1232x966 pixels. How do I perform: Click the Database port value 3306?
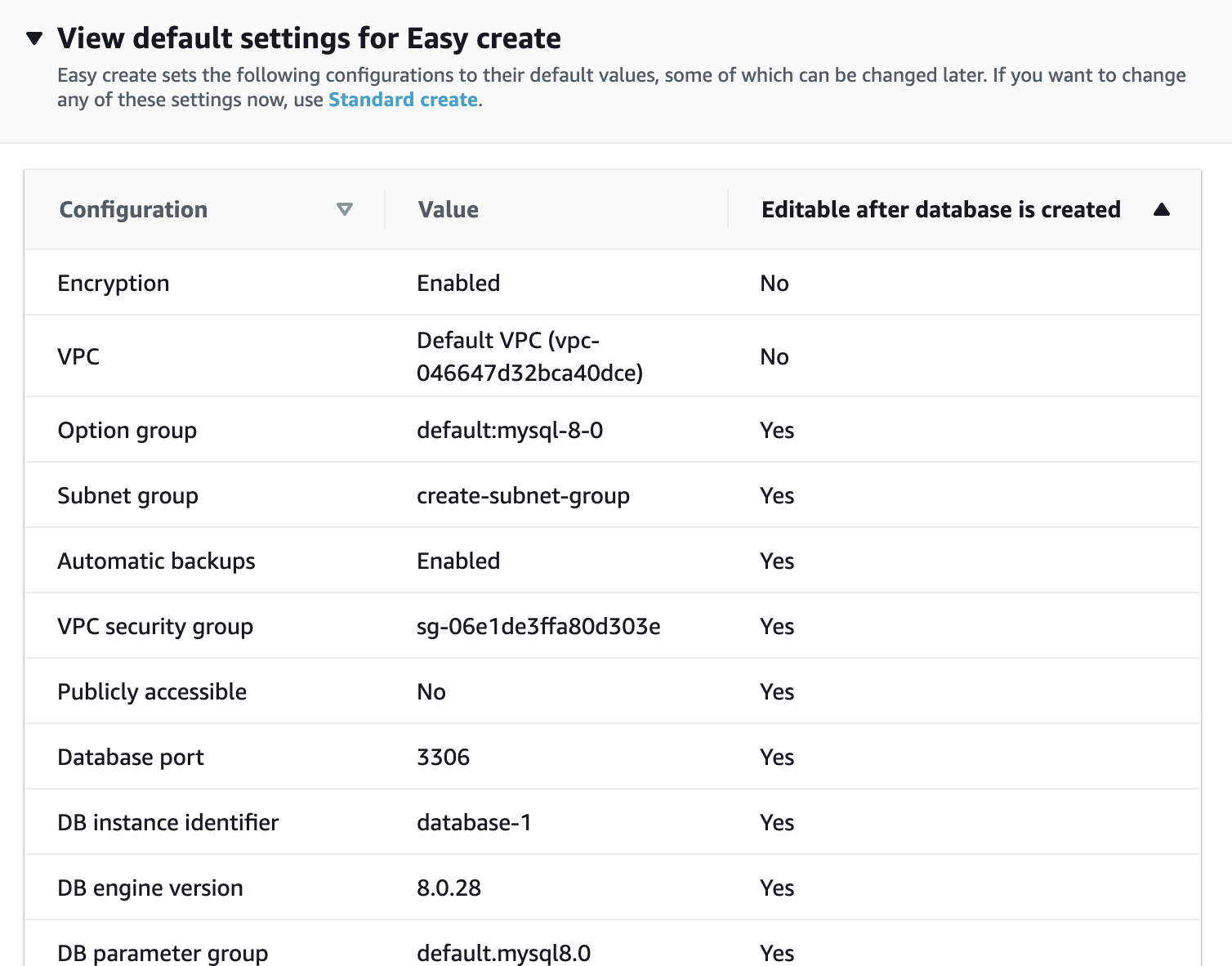pyautogui.click(x=444, y=757)
